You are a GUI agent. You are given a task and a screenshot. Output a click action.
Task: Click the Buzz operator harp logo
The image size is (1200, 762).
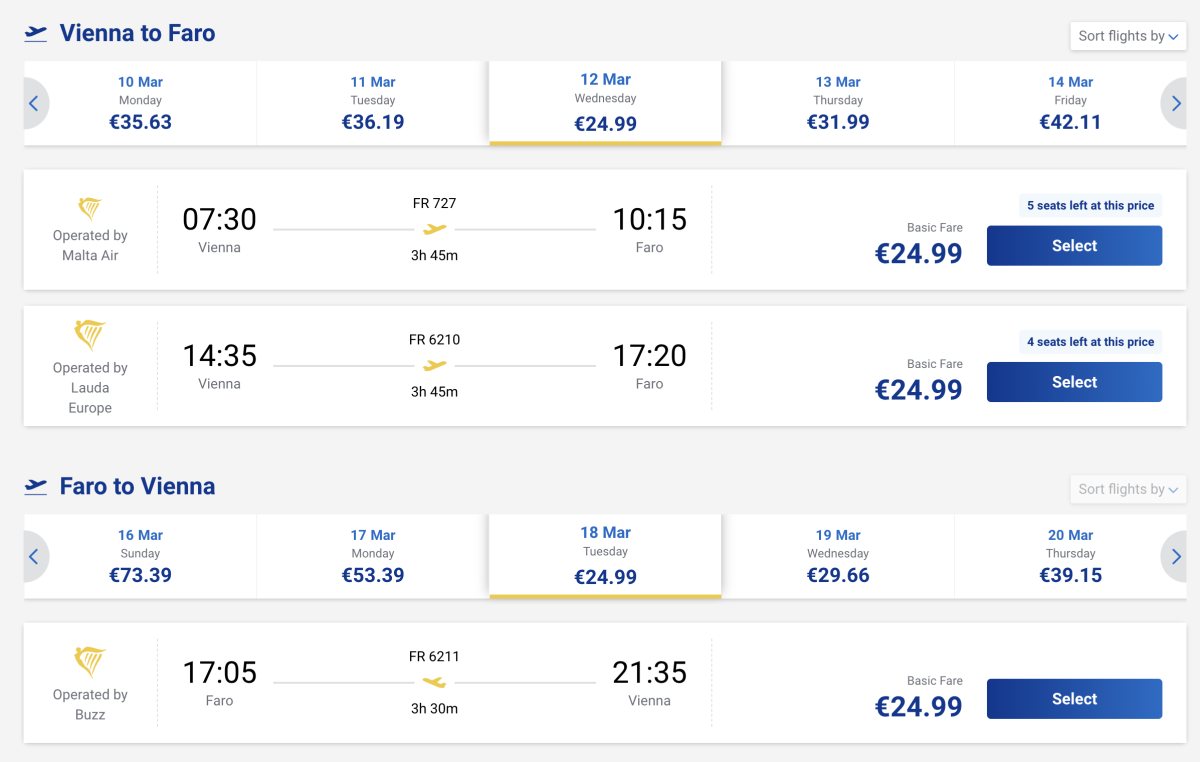[x=90, y=661]
